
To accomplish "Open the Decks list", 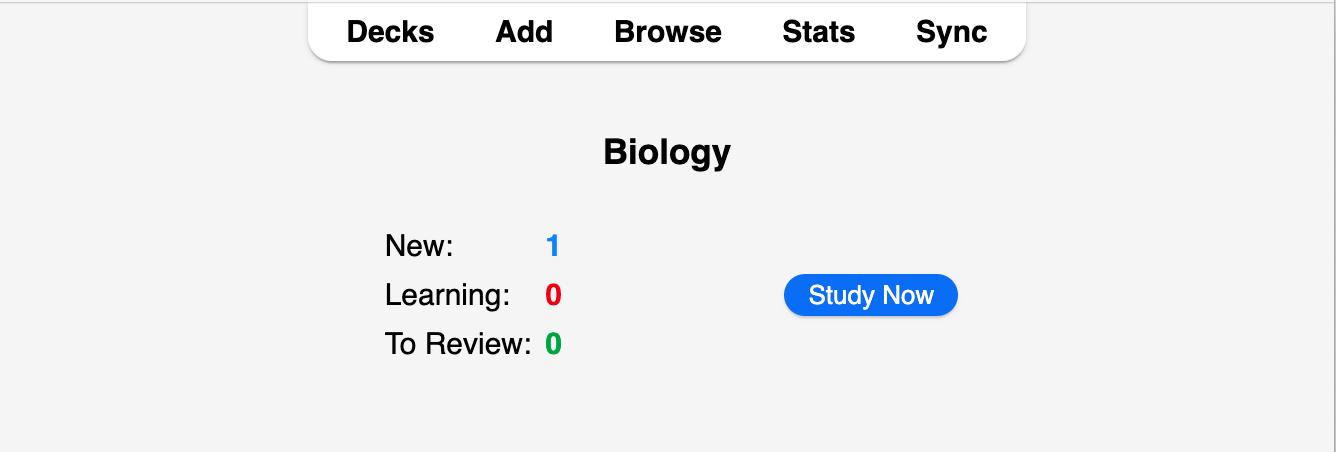I will 390,32.
